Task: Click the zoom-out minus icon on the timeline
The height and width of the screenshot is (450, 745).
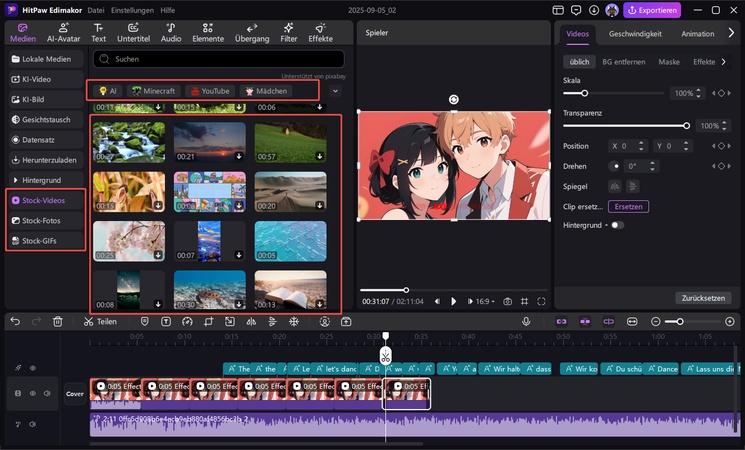Action: tap(656, 322)
